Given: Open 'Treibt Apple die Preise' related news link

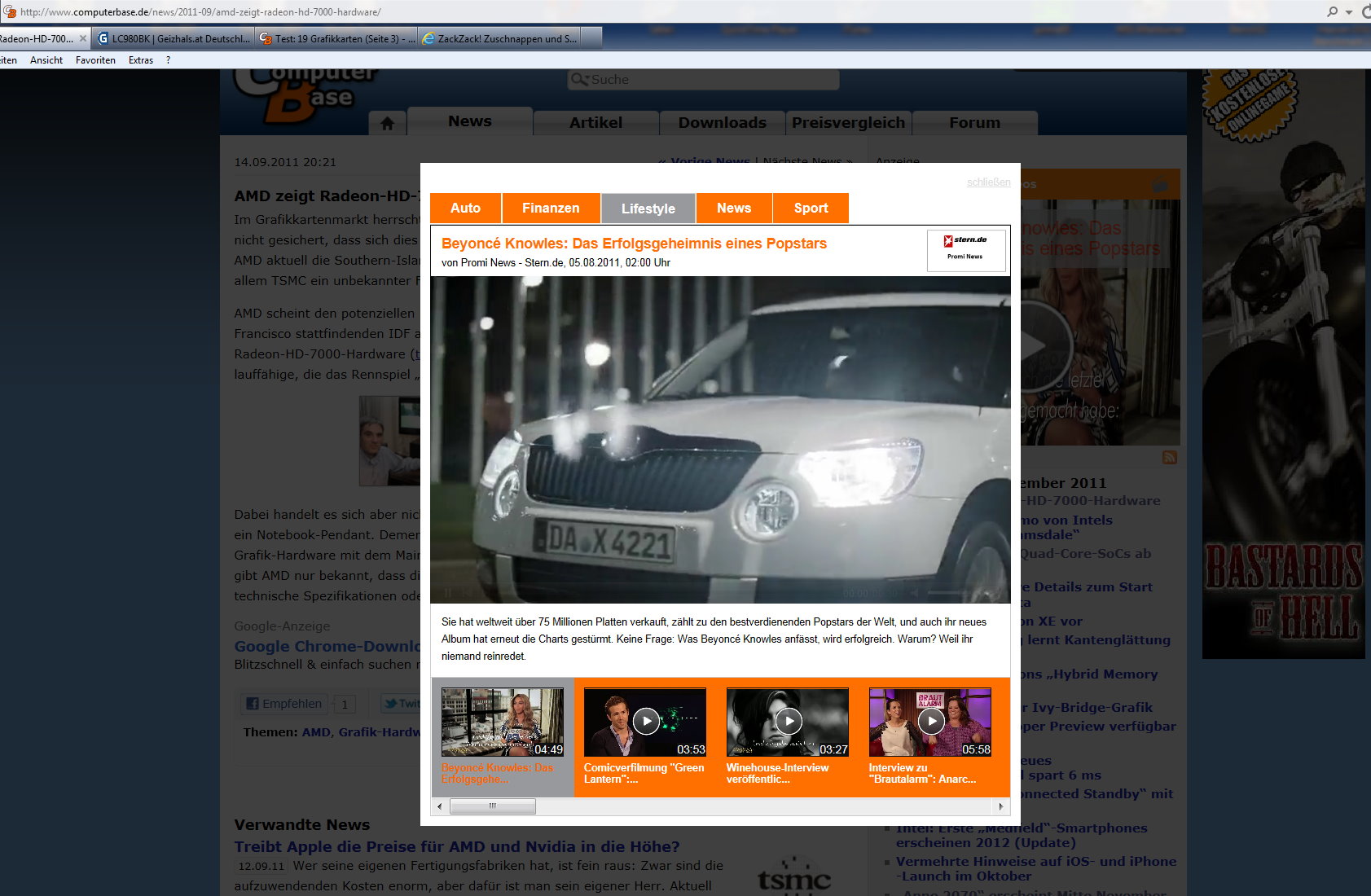Looking at the screenshot, I should (x=457, y=847).
